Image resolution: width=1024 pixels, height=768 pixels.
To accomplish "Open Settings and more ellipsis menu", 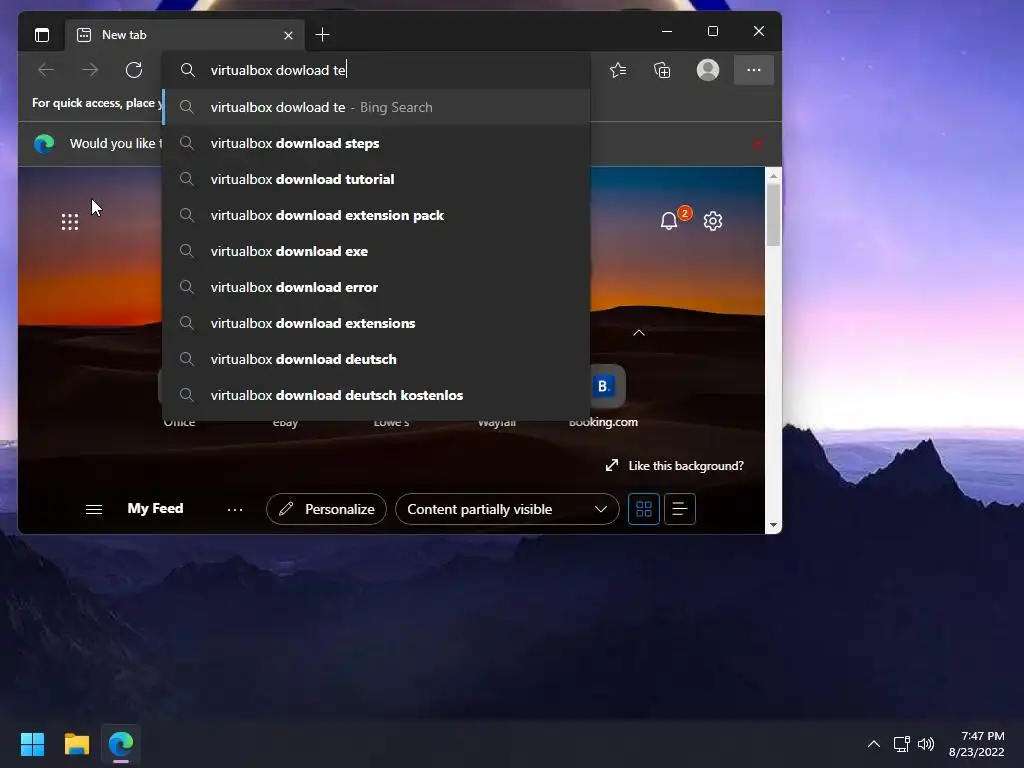I will point(754,70).
